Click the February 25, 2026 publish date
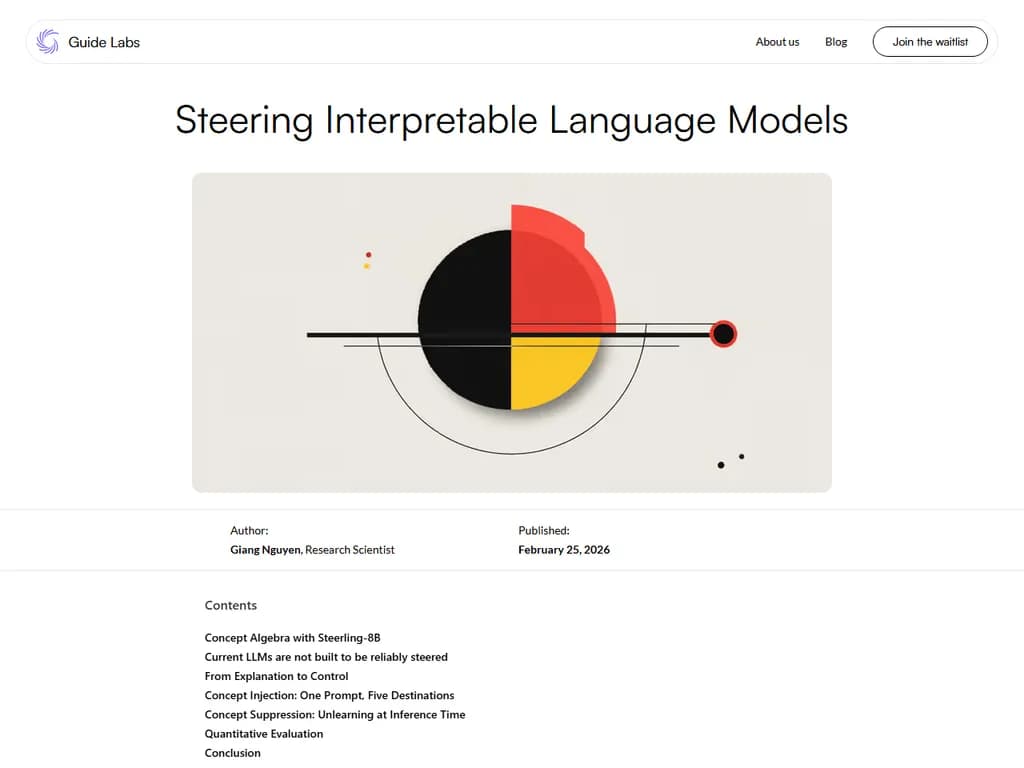Screen dimensions: 1024x768 point(564,550)
